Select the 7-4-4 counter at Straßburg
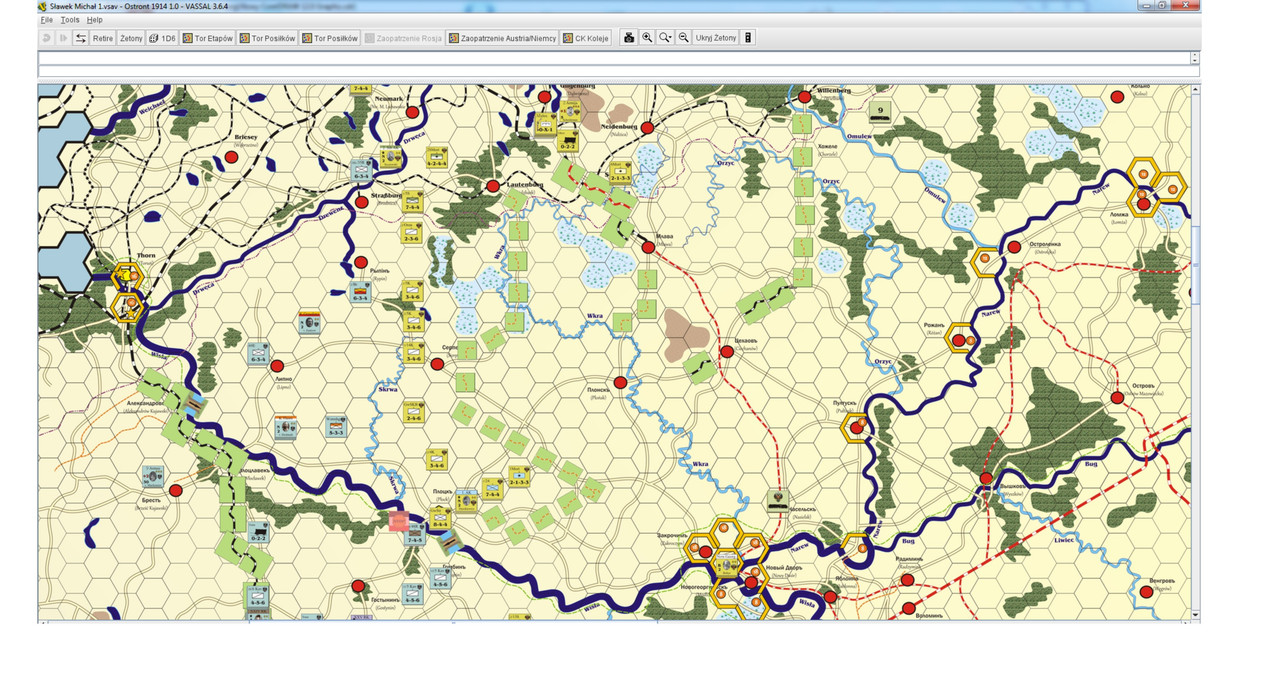The image size is (1280, 693). click(412, 200)
